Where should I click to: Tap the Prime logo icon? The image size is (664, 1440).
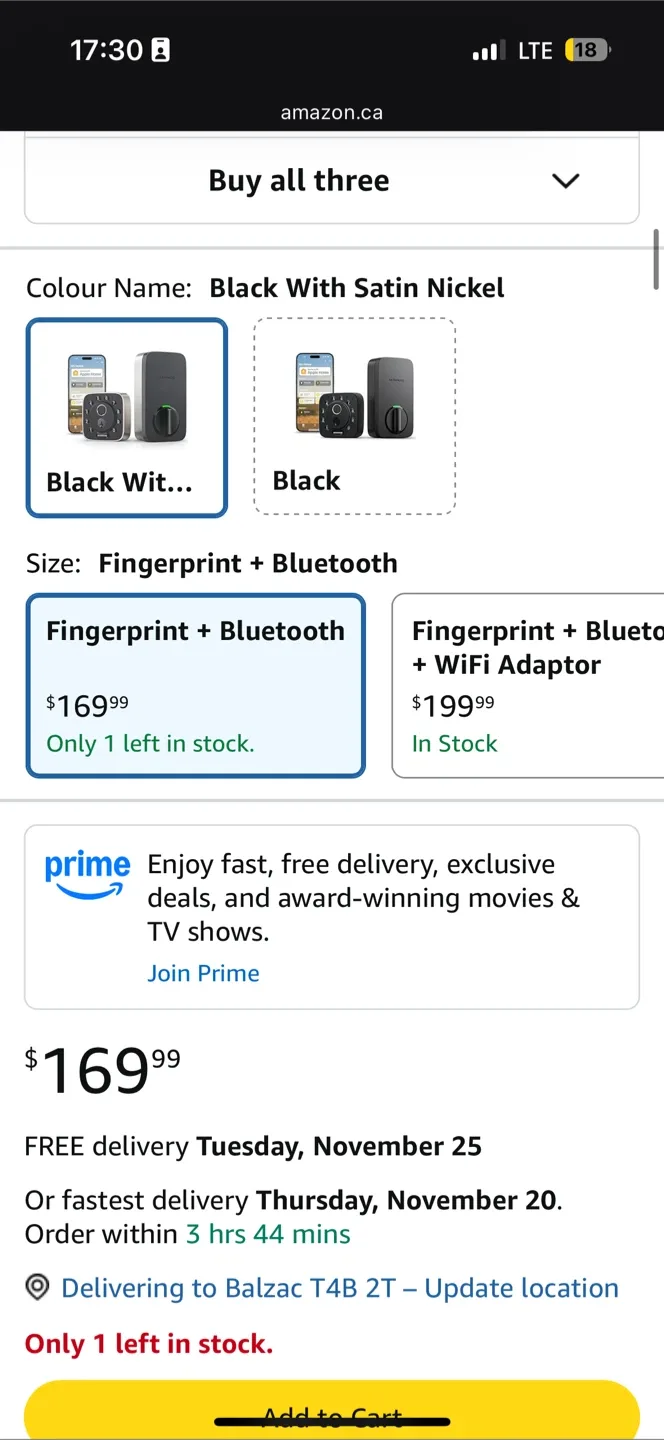coord(87,873)
